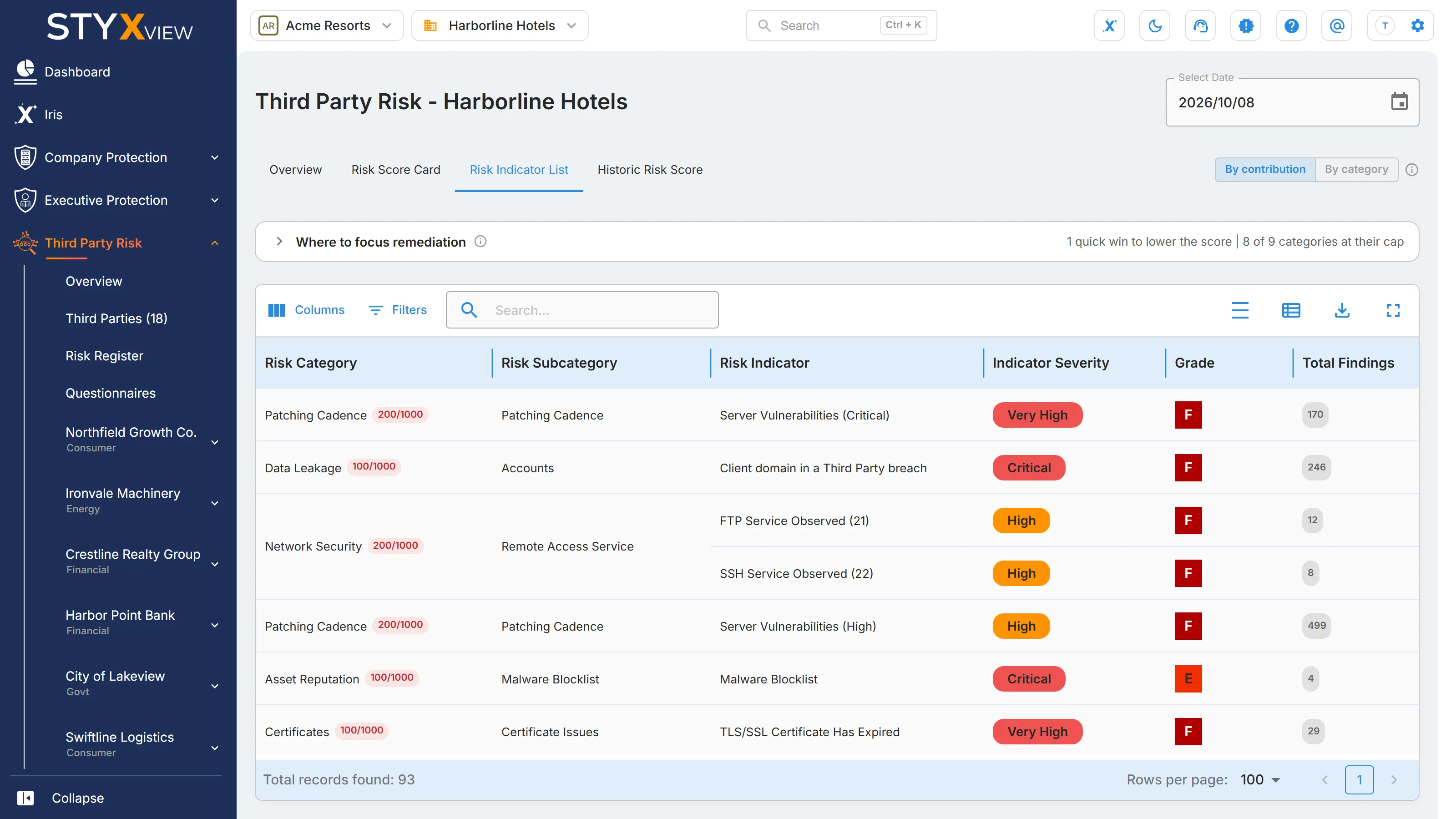
Task: Select the Risk Indicator List tab
Action: [x=519, y=170]
